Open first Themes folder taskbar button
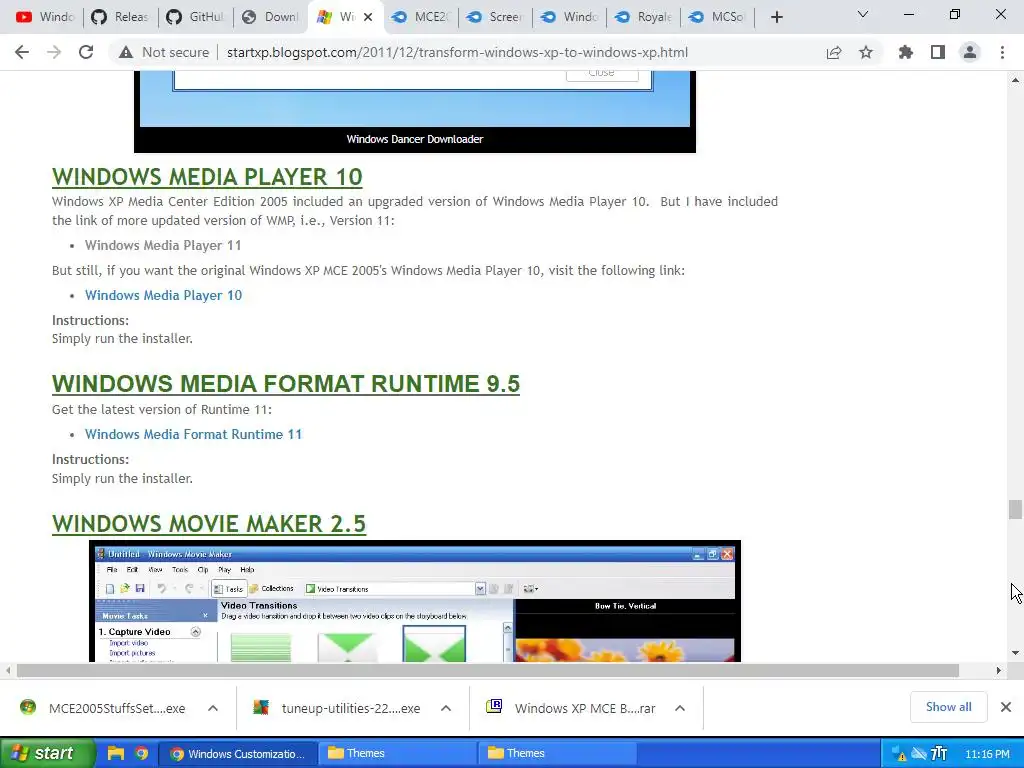 [x=398, y=754]
